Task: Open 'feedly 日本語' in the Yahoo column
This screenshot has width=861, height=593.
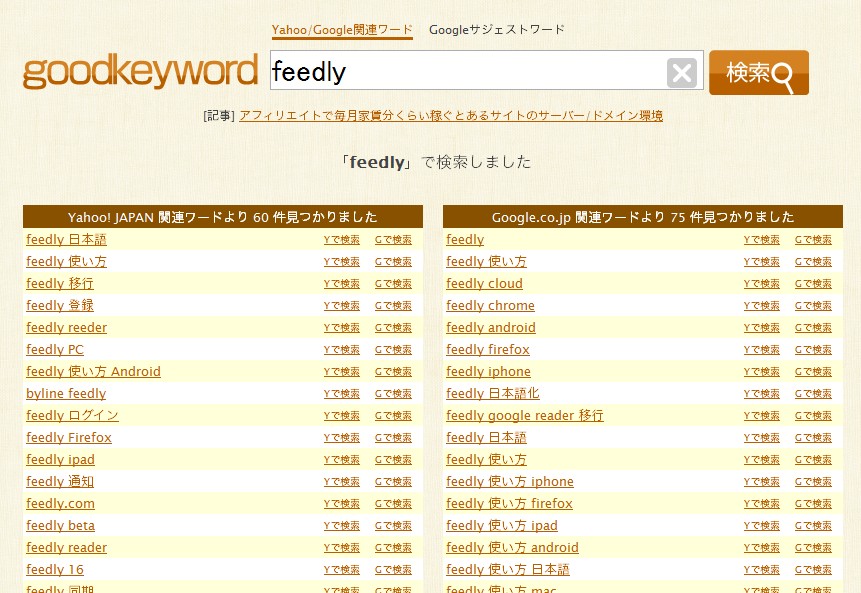Action: click(x=66, y=239)
